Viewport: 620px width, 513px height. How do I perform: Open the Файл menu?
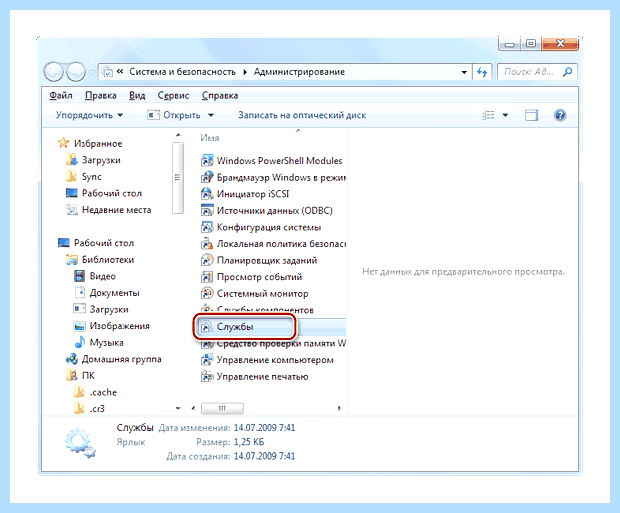point(61,95)
